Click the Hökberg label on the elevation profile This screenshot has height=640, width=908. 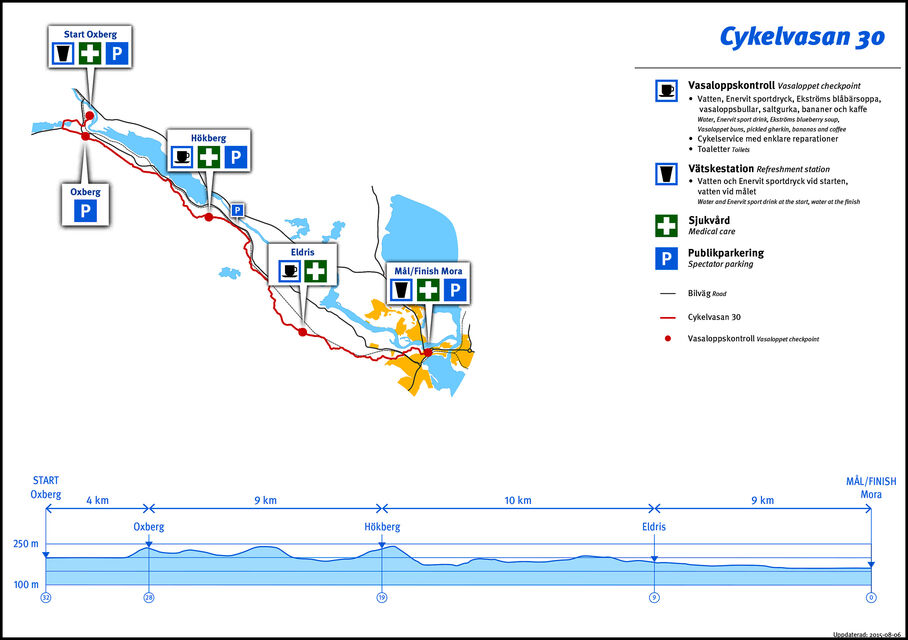tap(381, 526)
